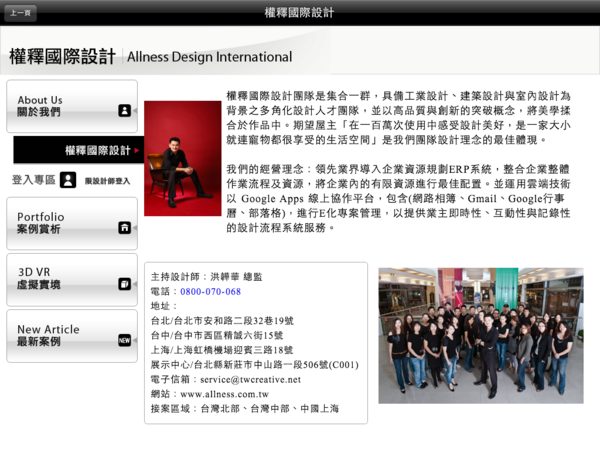Click the 登入專區 login user icon
The width and height of the screenshot is (600, 450).
68,180
